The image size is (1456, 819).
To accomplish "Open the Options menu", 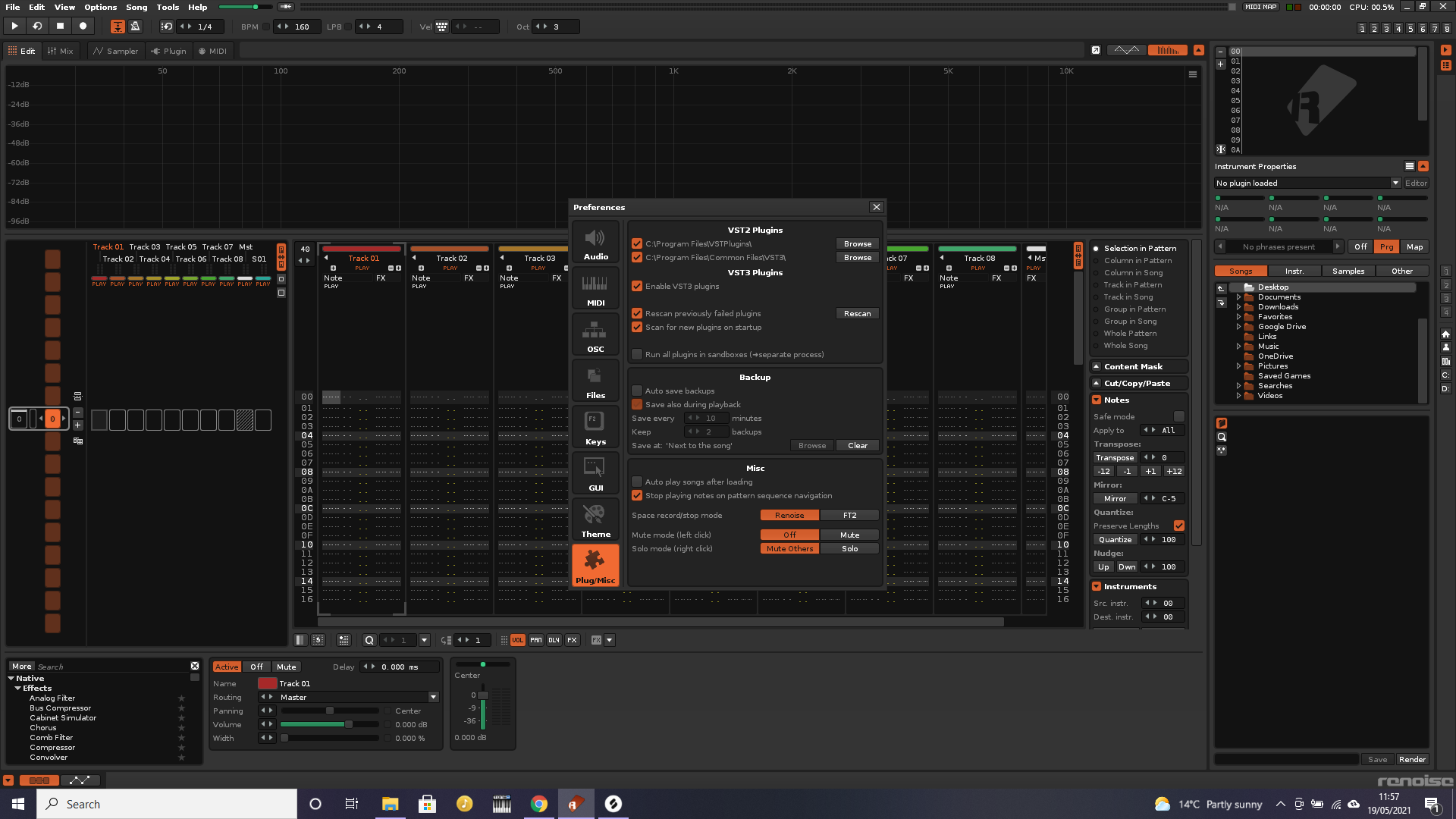I will coord(101,7).
